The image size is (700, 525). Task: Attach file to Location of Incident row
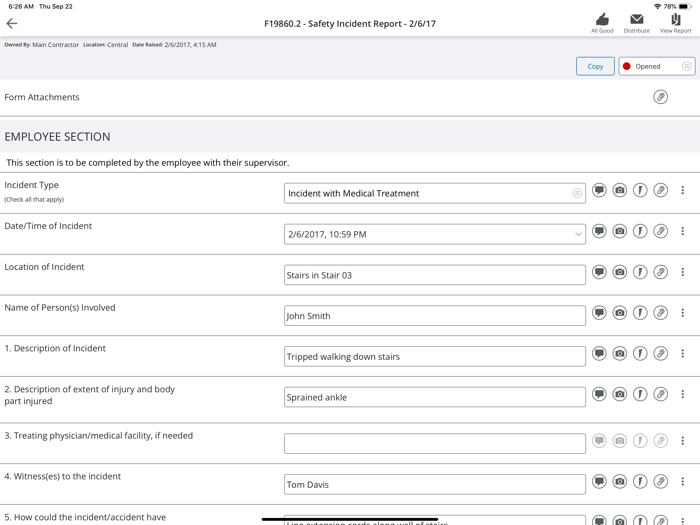pyautogui.click(x=661, y=272)
